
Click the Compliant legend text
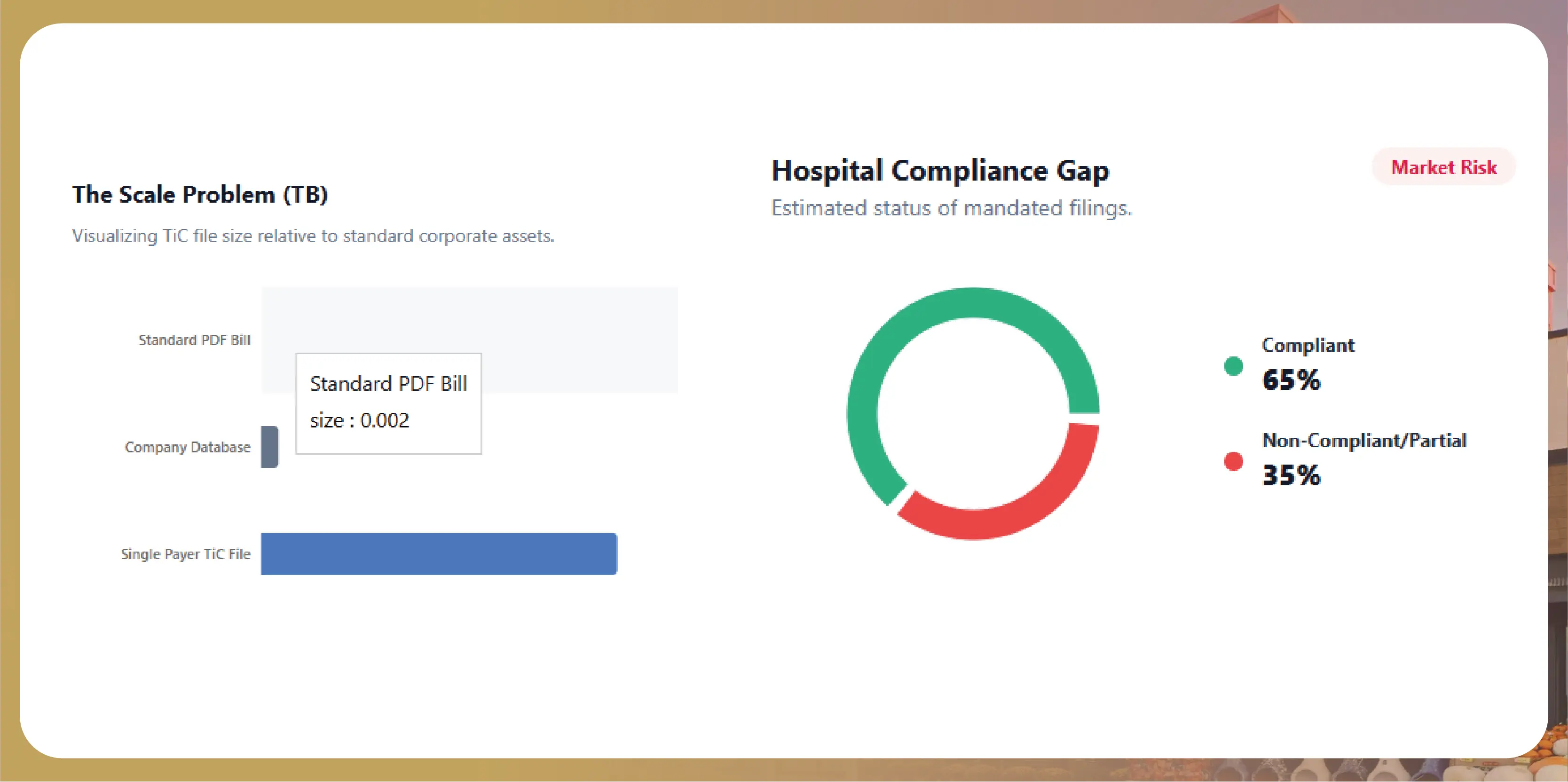[x=1308, y=345]
